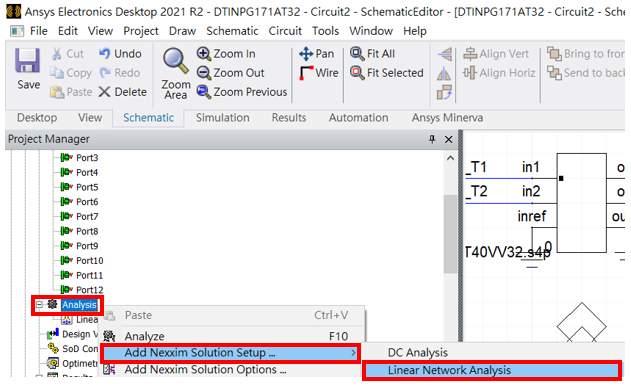The height and width of the screenshot is (387, 631).
Task: Close the Project Manager panel
Action: click(x=448, y=140)
